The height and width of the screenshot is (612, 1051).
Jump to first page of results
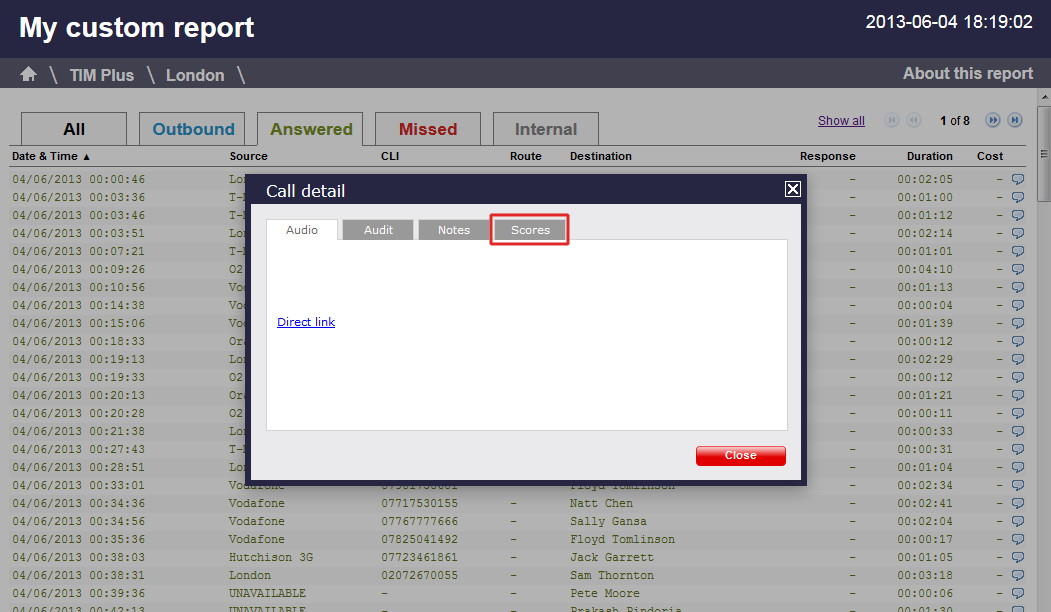tap(892, 120)
